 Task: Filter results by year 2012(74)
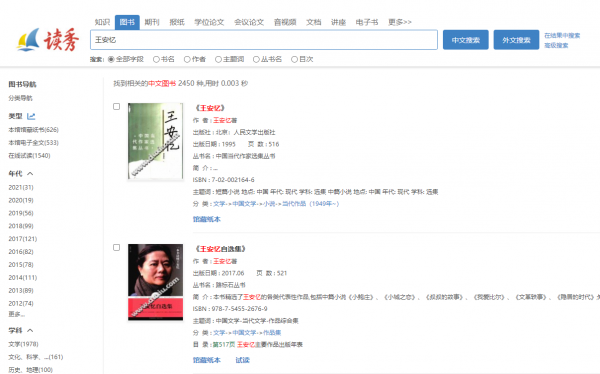pos(21,304)
